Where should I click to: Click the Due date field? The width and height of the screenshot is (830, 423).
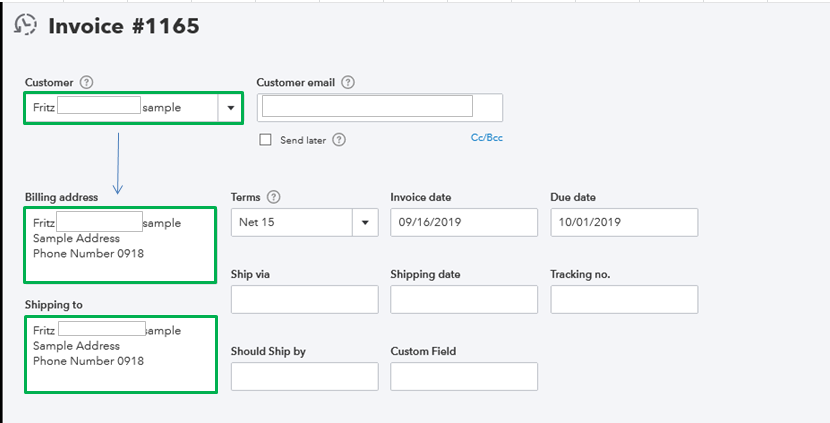tap(624, 222)
